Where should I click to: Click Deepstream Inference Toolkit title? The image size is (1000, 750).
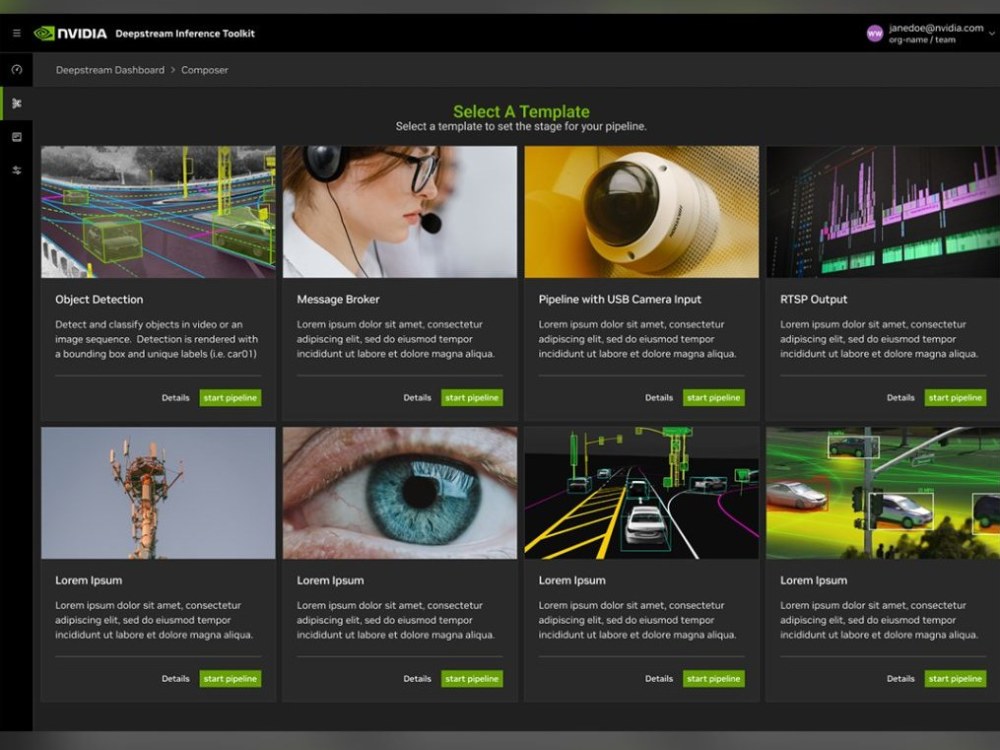185,33
